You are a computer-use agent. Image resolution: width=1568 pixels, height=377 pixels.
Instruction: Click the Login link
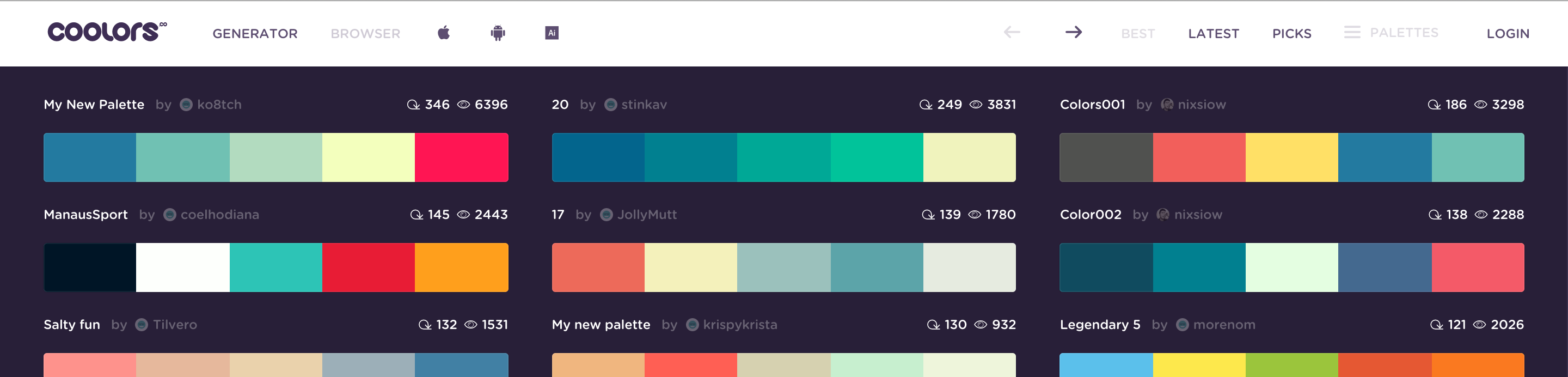(1508, 33)
